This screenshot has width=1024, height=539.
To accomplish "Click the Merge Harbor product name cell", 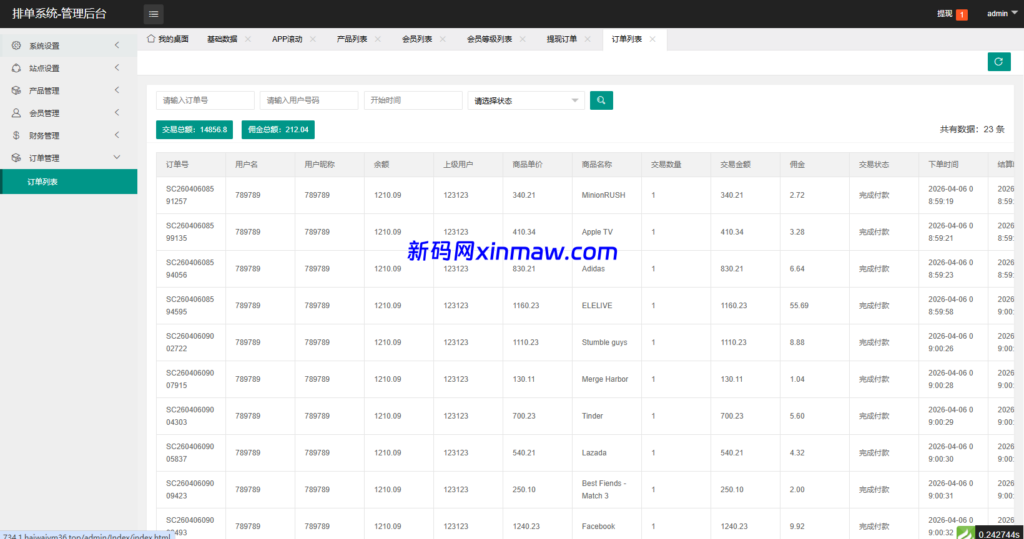I will point(605,379).
